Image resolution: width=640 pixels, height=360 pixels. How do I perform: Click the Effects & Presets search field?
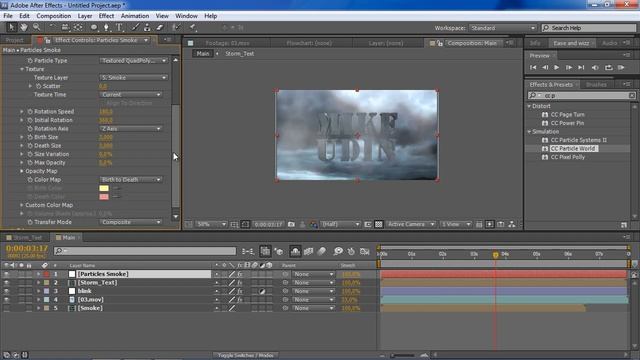coord(582,95)
